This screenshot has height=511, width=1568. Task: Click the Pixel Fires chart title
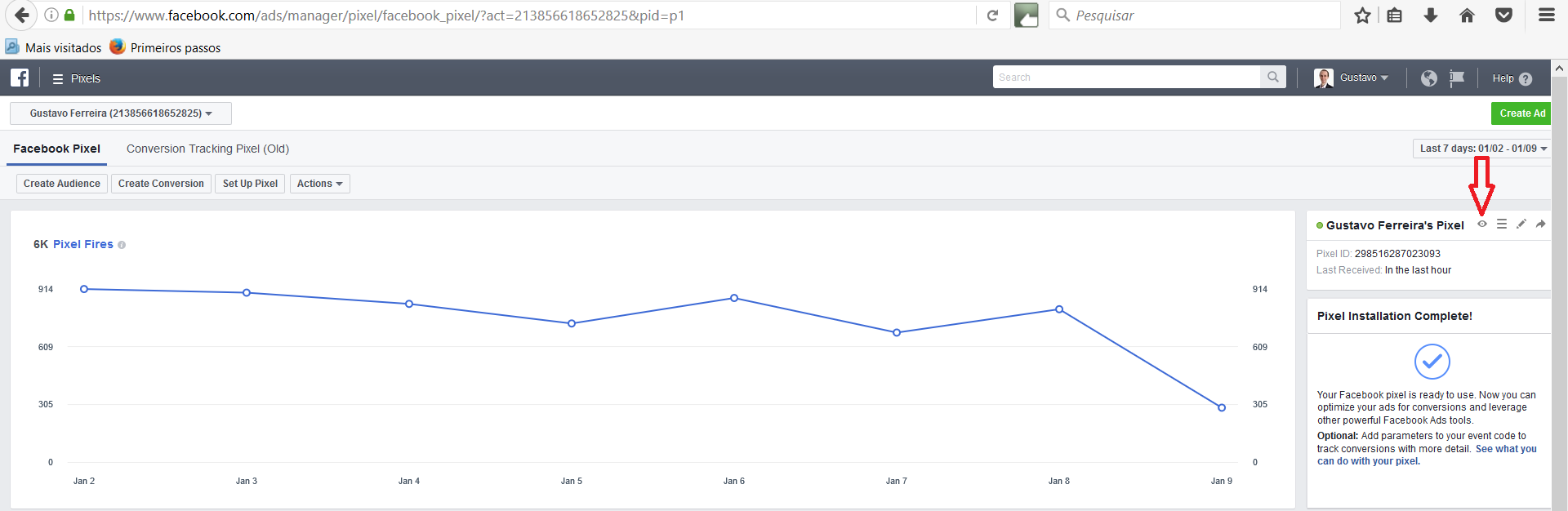[82, 244]
